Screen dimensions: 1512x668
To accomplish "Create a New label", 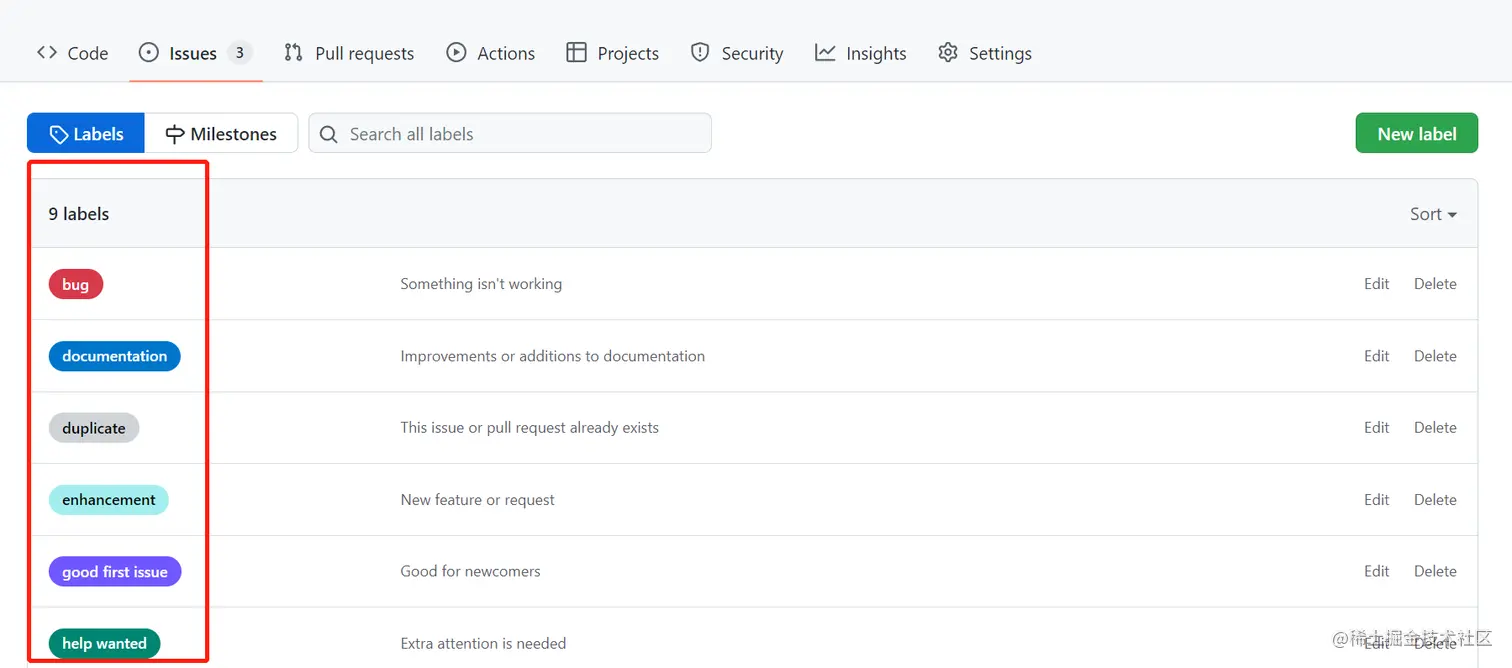I will click(x=1416, y=134).
